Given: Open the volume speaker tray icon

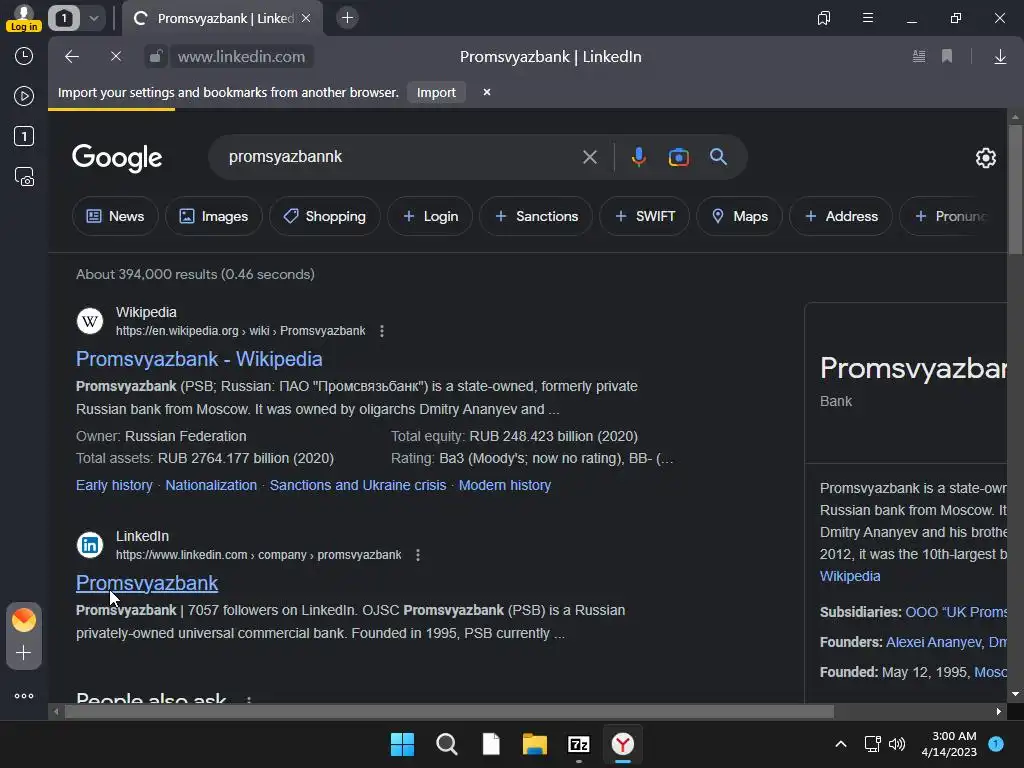Looking at the screenshot, I should point(897,744).
